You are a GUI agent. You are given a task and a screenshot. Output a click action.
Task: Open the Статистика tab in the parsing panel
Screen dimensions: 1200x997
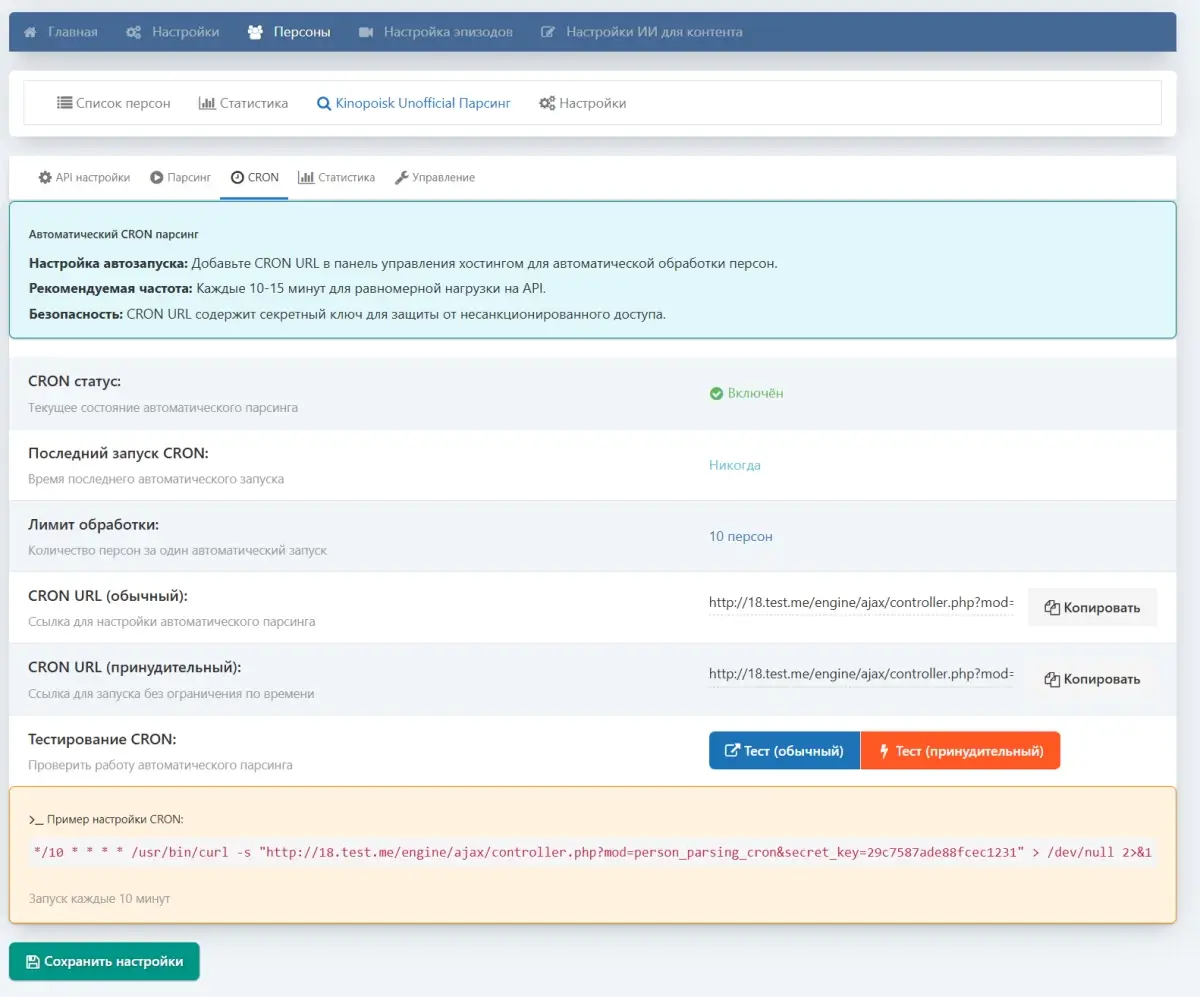pos(337,178)
